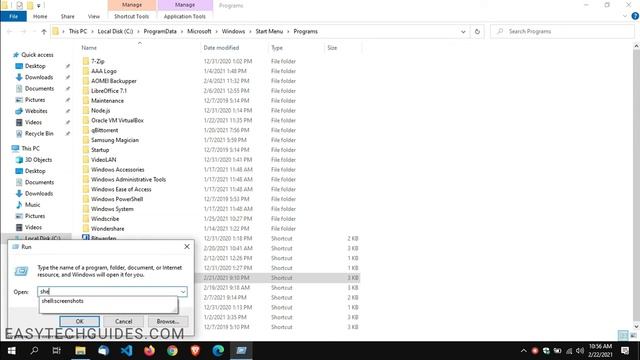Click the Local Disk (C:) breadcrumb
Image resolution: width=640 pixels, height=360 pixels.
(115, 31)
